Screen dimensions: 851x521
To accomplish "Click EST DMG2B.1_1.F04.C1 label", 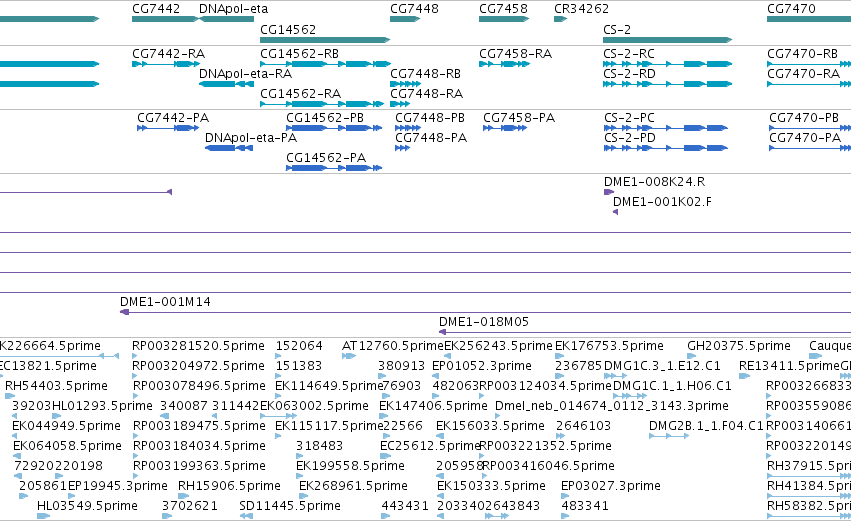I will [706, 426].
